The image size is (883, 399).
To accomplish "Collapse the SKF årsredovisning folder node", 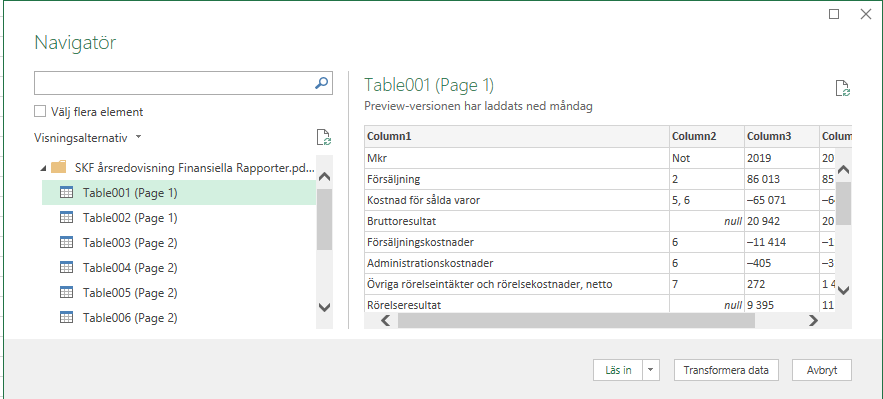I will pyautogui.click(x=43, y=168).
